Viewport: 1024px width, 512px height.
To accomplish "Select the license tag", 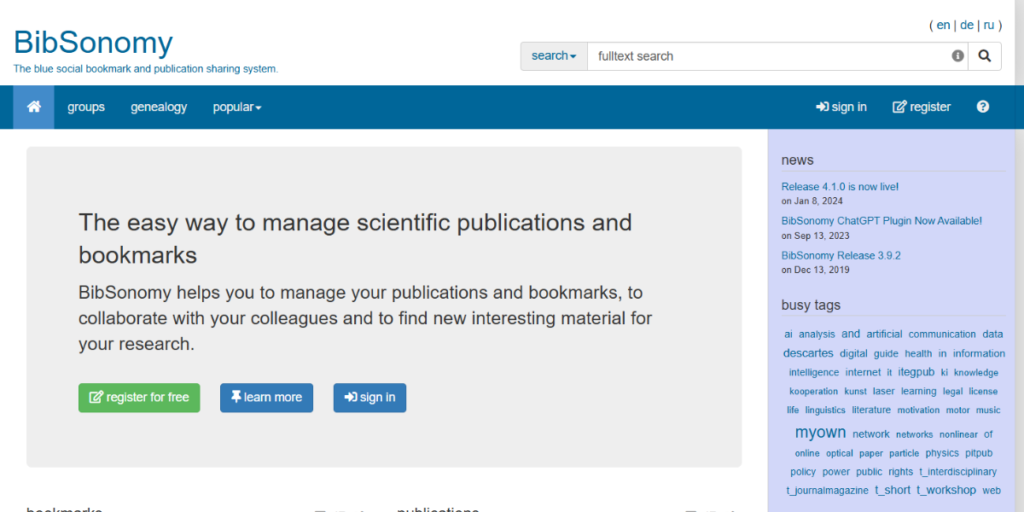I will (983, 392).
